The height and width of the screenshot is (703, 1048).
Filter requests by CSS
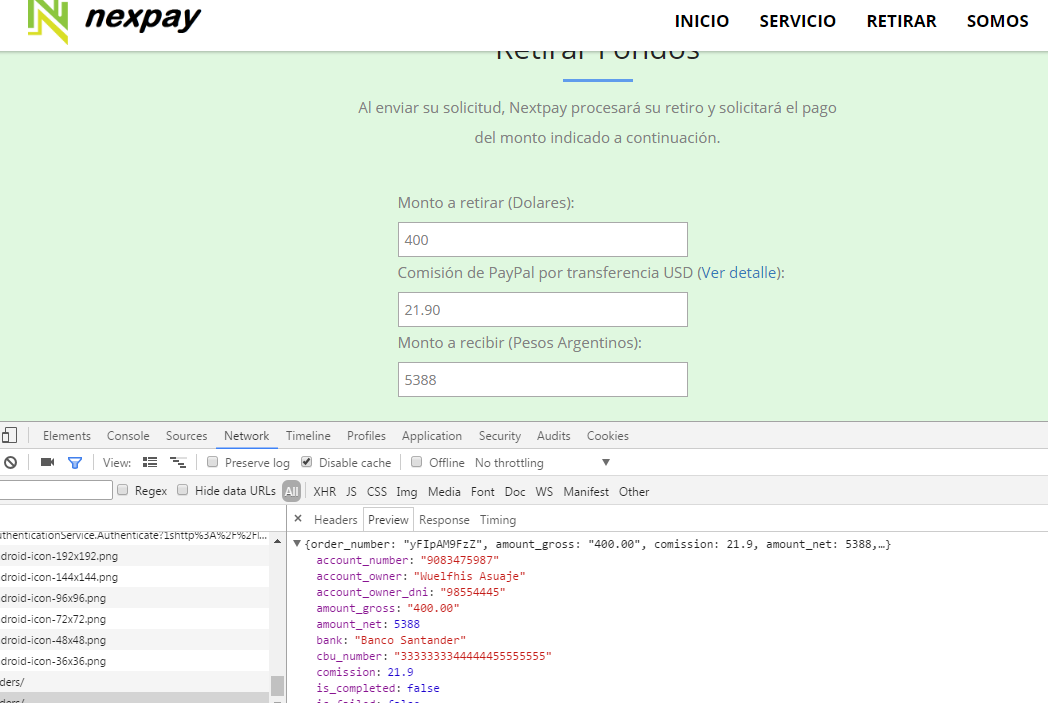[377, 492]
